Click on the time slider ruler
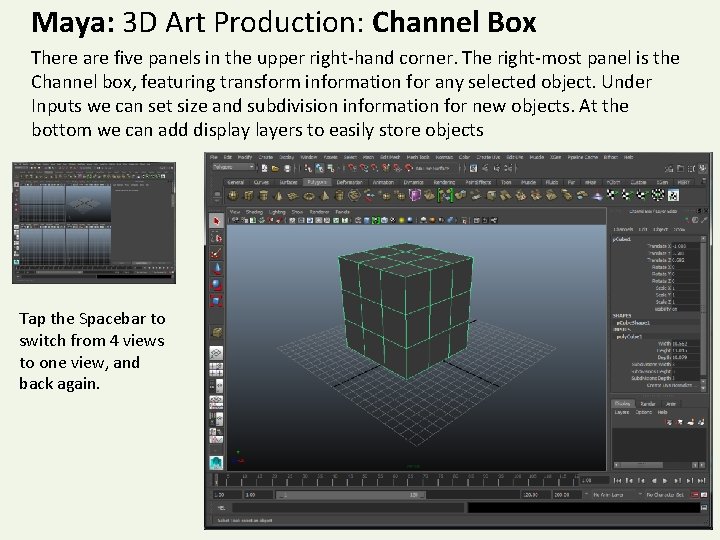 pos(395,480)
